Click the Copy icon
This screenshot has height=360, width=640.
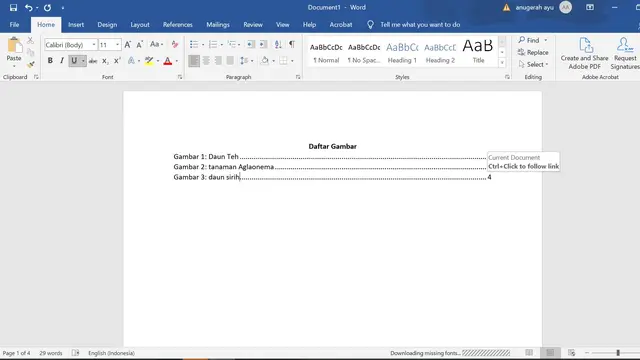tap(31, 52)
